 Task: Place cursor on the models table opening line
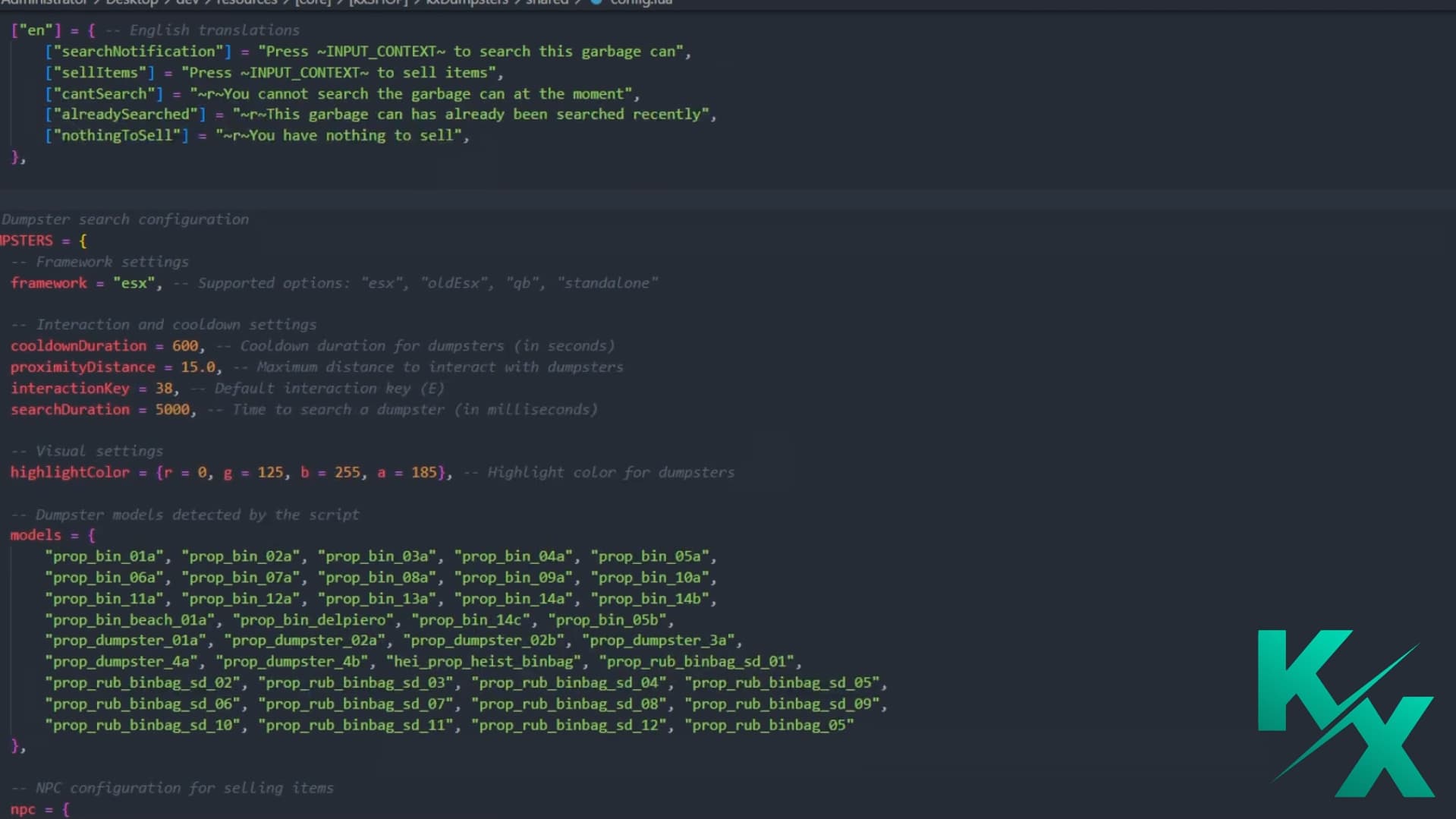(52, 535)
